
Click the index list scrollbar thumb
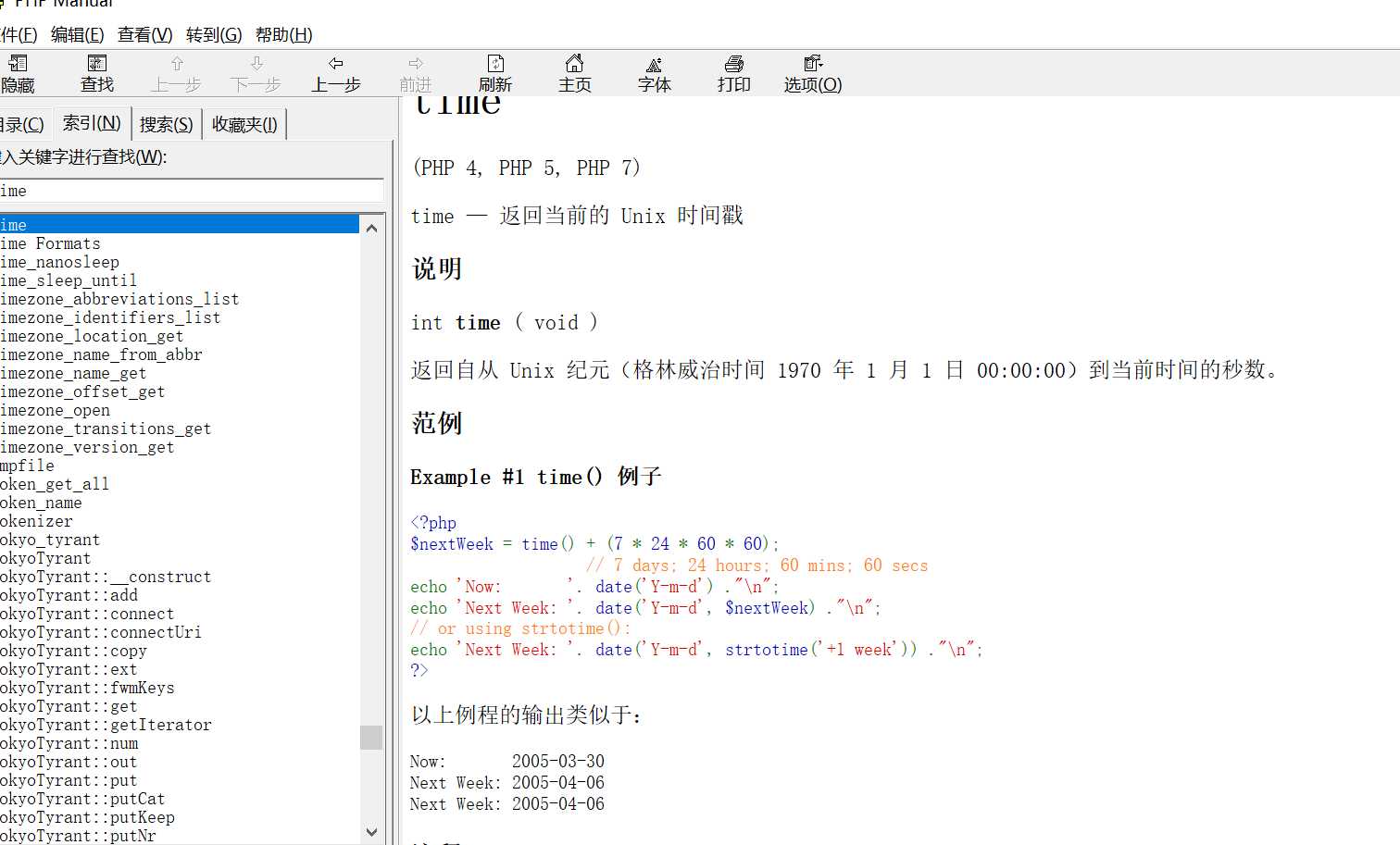[x=371, y=737]
